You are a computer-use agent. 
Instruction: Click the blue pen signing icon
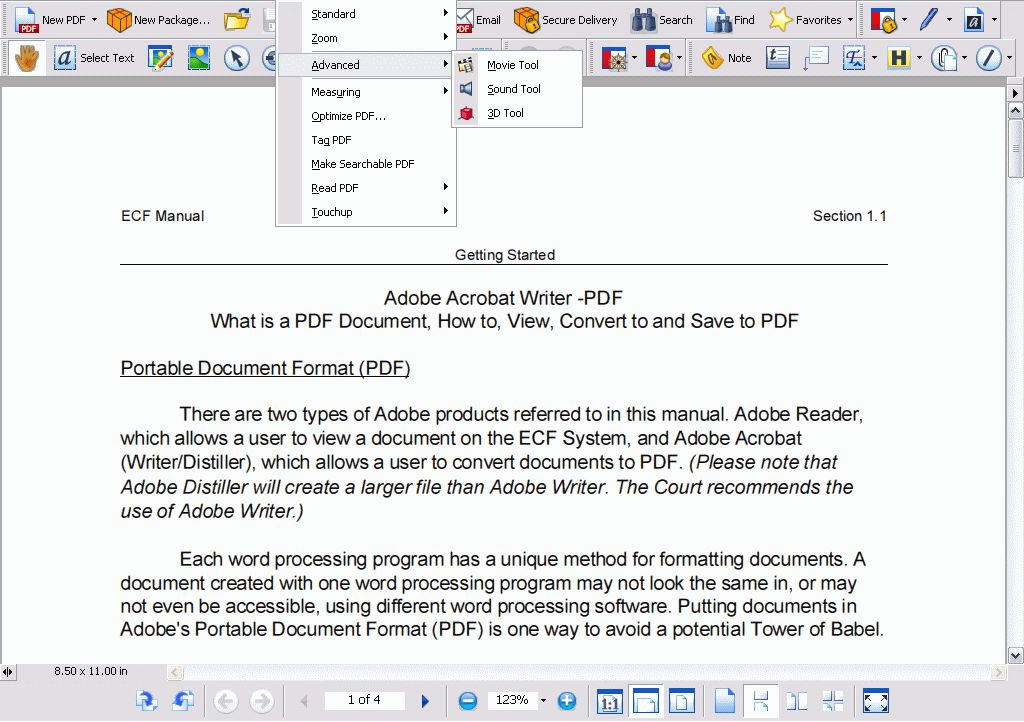click(x=928, y=20)
